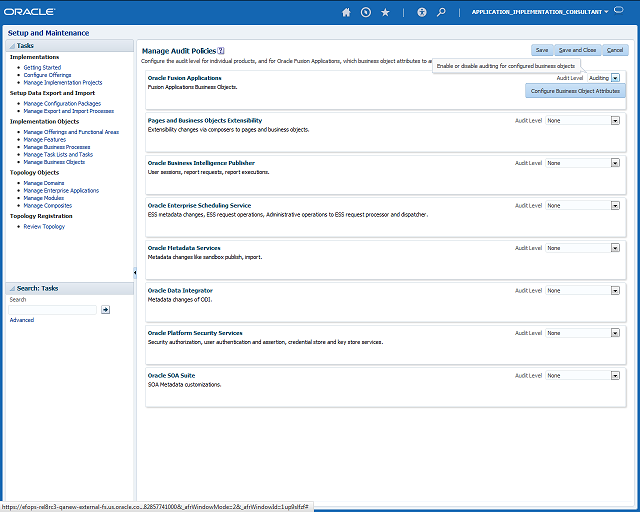Screen dimensions: 640x512
Task: Open Audit Level dropdown for Platform Security Services
Action: click(x=616, y=333)
